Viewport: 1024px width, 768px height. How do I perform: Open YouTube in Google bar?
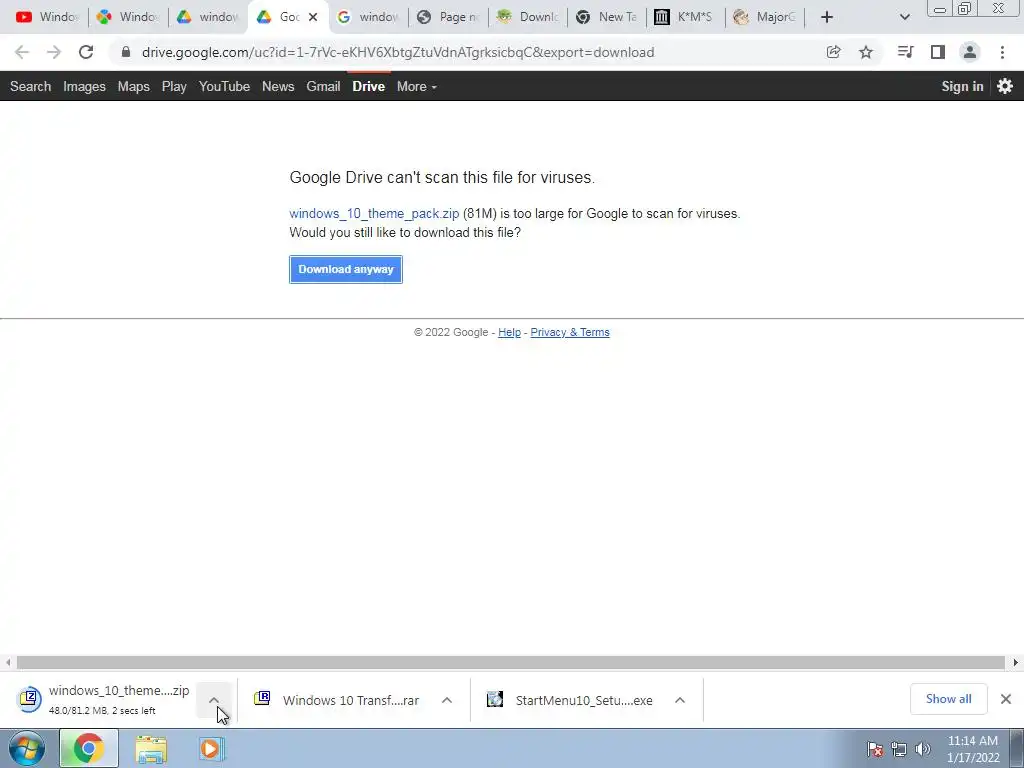[225, 86]
